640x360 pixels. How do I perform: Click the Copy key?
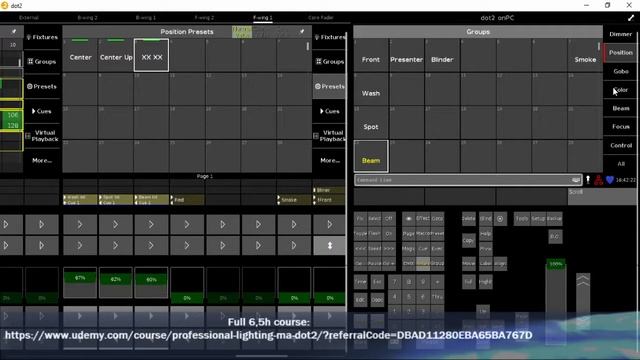(469, 241)
